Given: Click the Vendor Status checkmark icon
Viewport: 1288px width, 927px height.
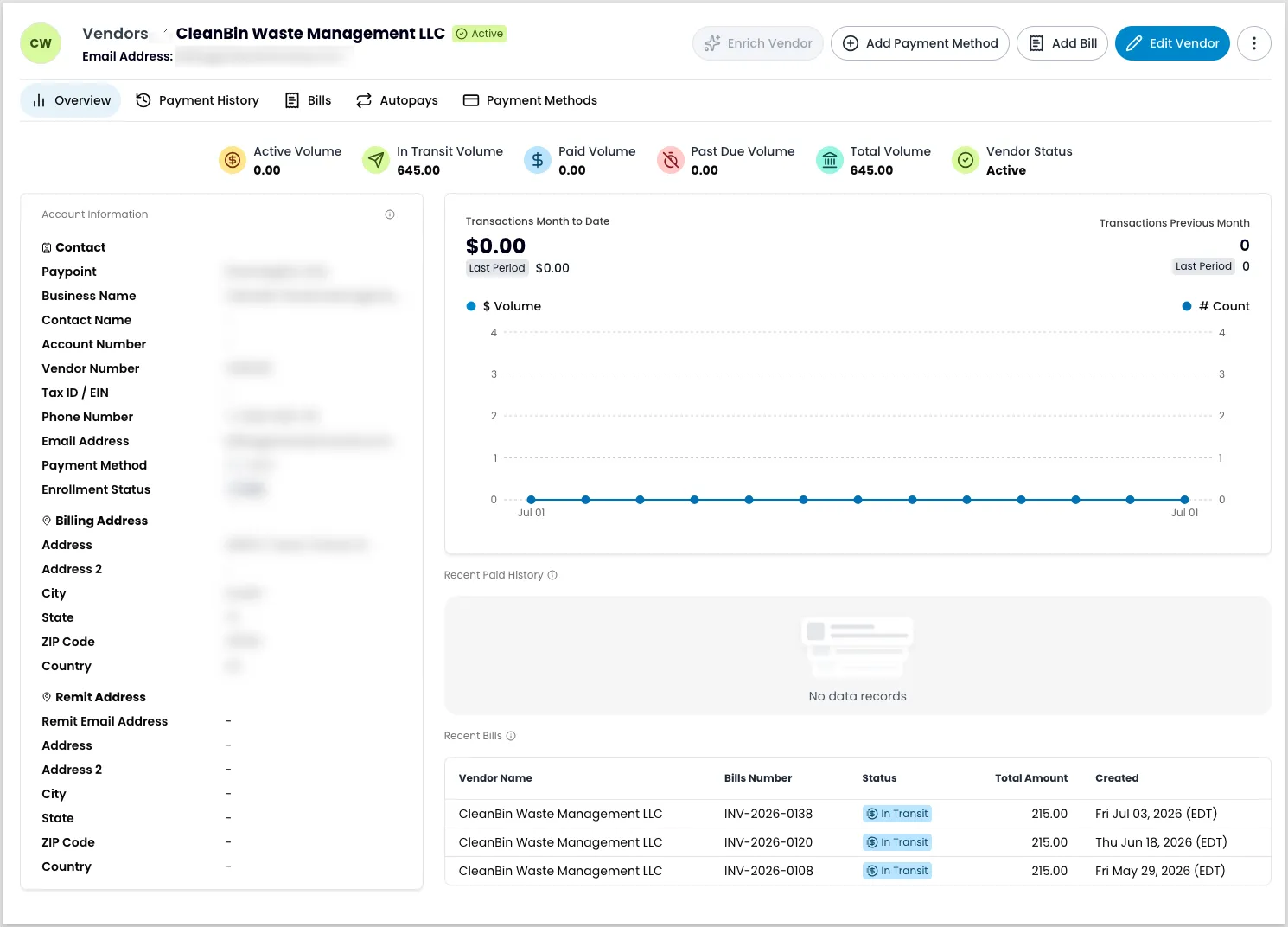Looking at the screenshot, I should (966, 160).
